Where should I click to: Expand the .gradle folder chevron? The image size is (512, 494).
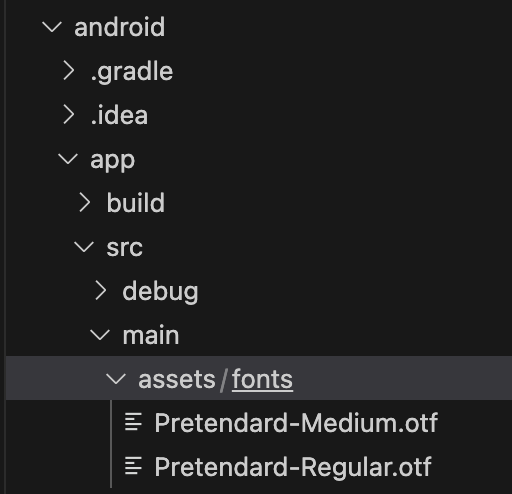pos(69,71)
